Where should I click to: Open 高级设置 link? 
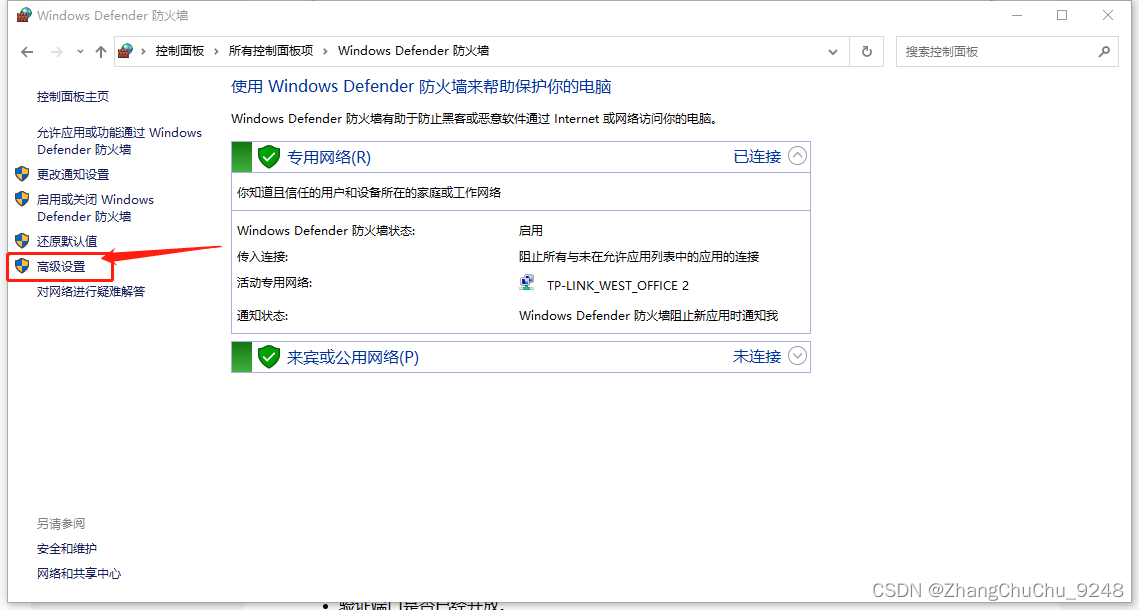61,267
